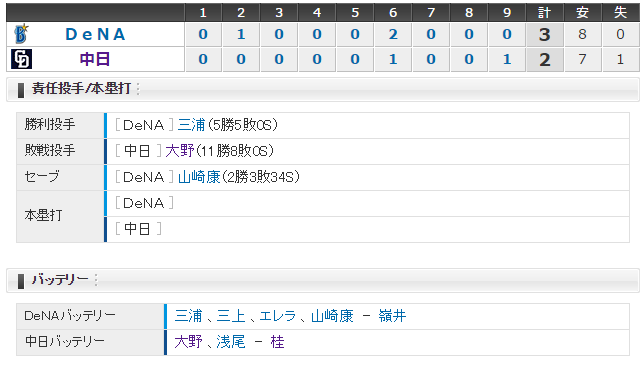Click 中日's total score of 2
The width and height of the screenshot is (644, 365).
pos(545,60)
